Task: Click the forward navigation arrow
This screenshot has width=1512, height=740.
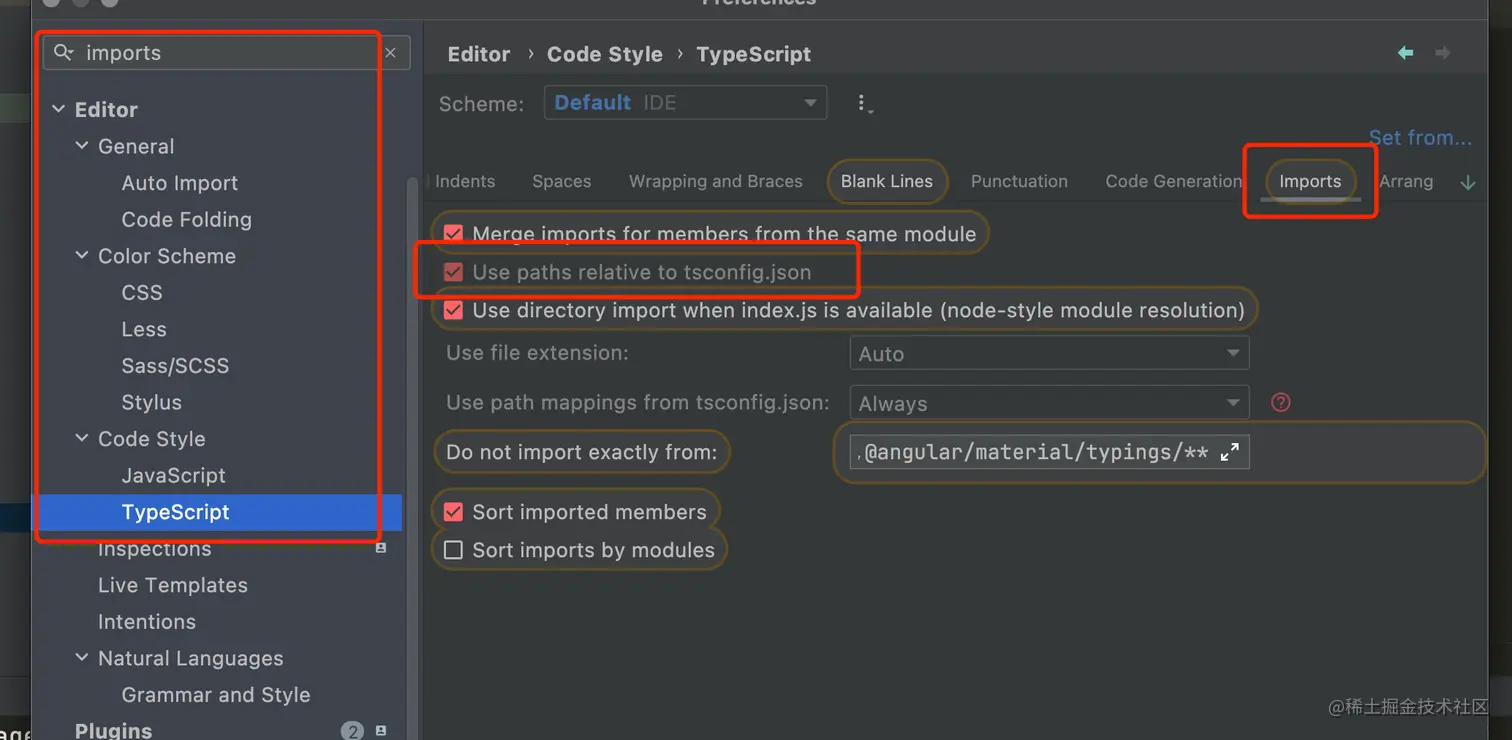Action: pyautogui.click(x=1442, y=53)
